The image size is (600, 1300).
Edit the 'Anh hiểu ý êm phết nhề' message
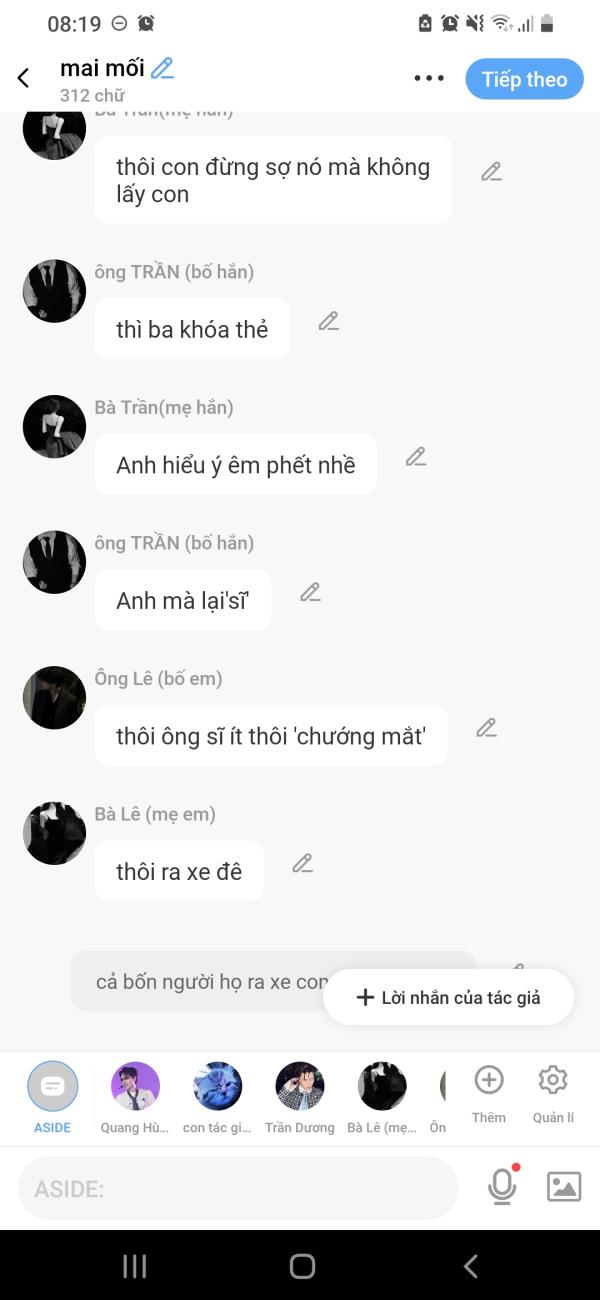pos(416,457)
